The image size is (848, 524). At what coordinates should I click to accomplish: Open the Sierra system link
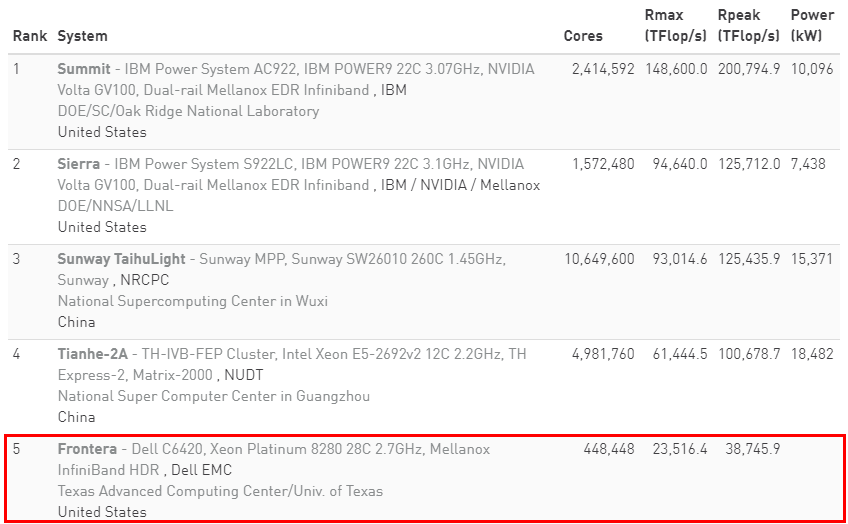click(79, 164)
